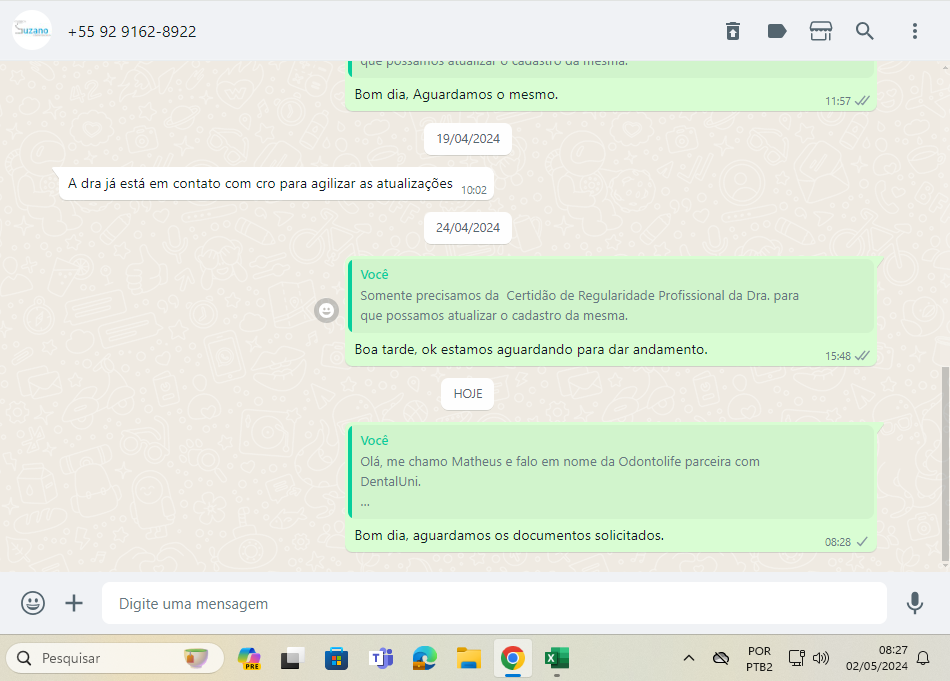
Task: Open the POR PTB2 language switcher
Action: point(759,658)
